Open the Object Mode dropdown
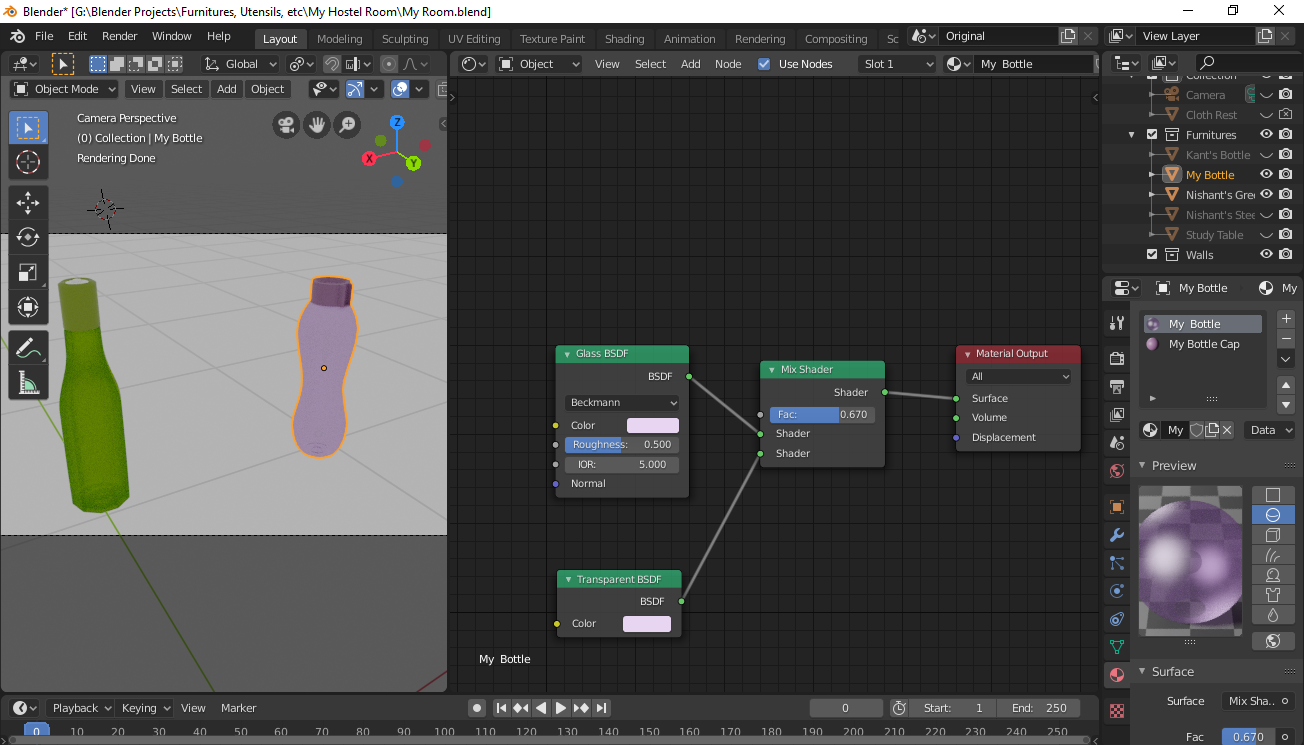Image resolution: width=1304 pixels, height=745 pixels. [x=65, y=89]
